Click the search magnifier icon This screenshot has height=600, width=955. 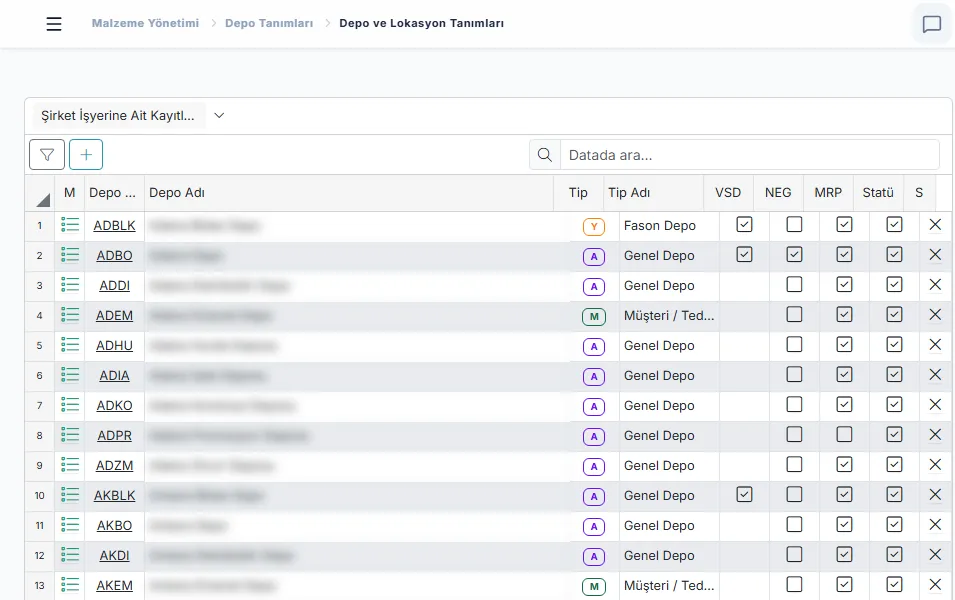click(x=544, y=155)
